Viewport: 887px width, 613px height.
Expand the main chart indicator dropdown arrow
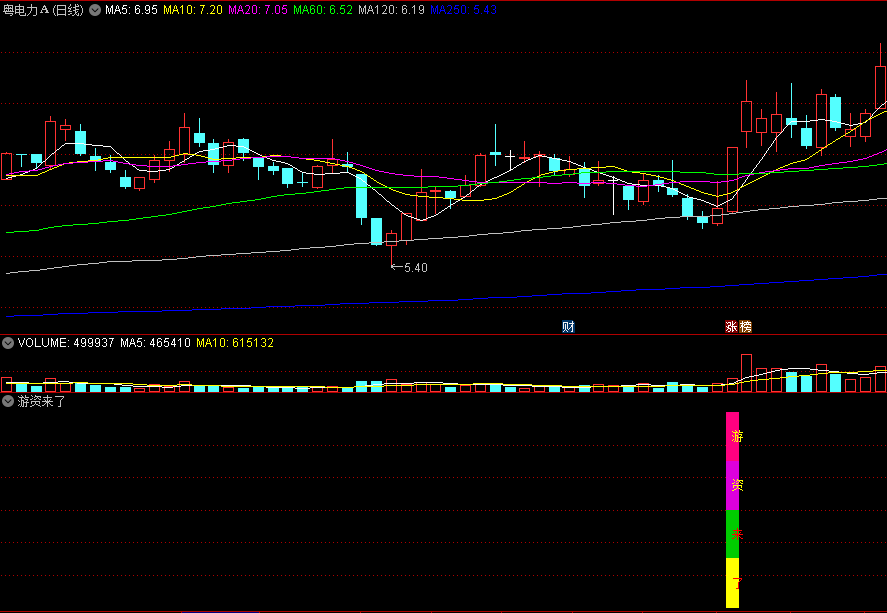coord(95,10)
